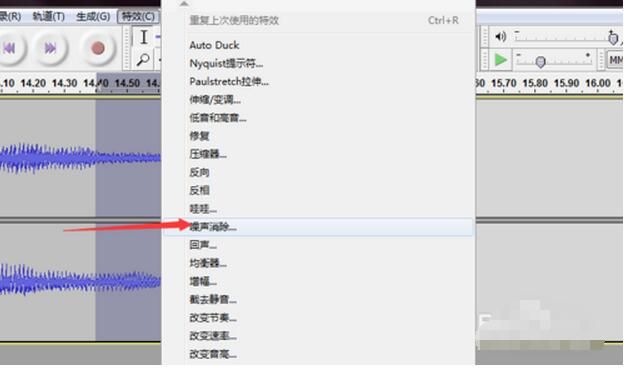The image size is (627, 370).
Task: Click the green Play-at-speed button
Action: [x=500, y=60]
